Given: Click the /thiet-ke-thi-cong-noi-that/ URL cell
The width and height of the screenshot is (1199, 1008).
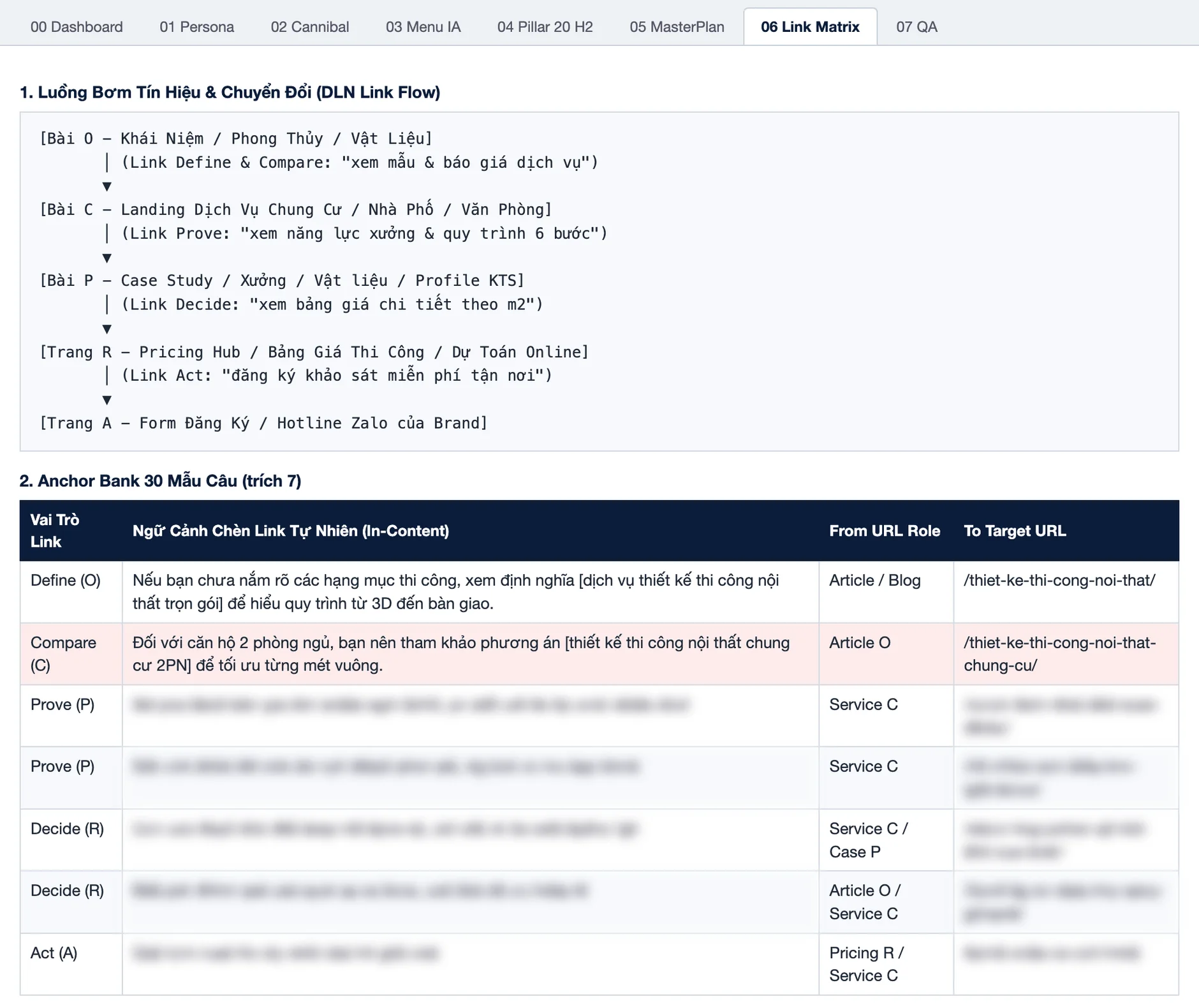Looking at the screenshot, I should coord(1066,592).
